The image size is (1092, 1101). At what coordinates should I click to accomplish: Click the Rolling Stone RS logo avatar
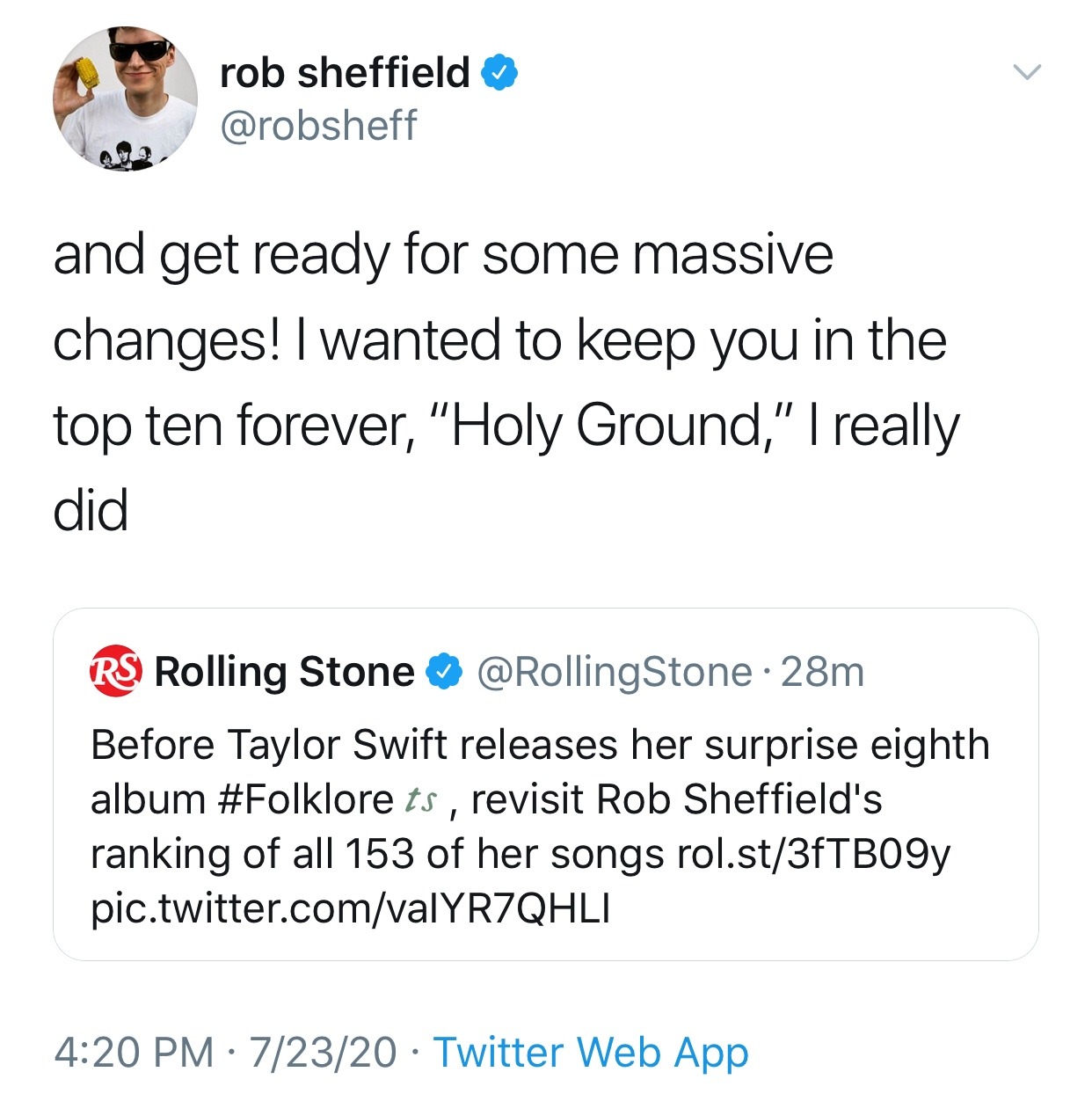tap(116, 672)
